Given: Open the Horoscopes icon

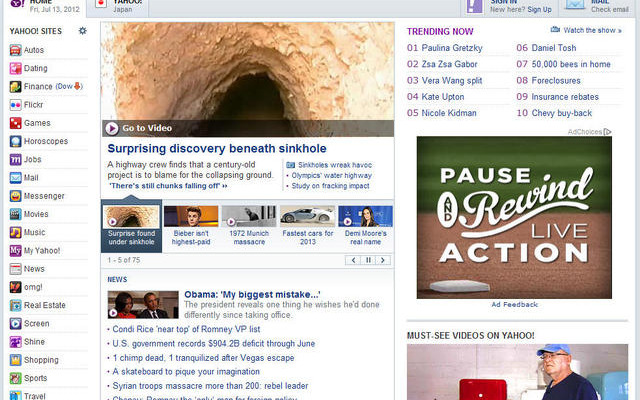Looking at the screenshot, I should (16, 141).
